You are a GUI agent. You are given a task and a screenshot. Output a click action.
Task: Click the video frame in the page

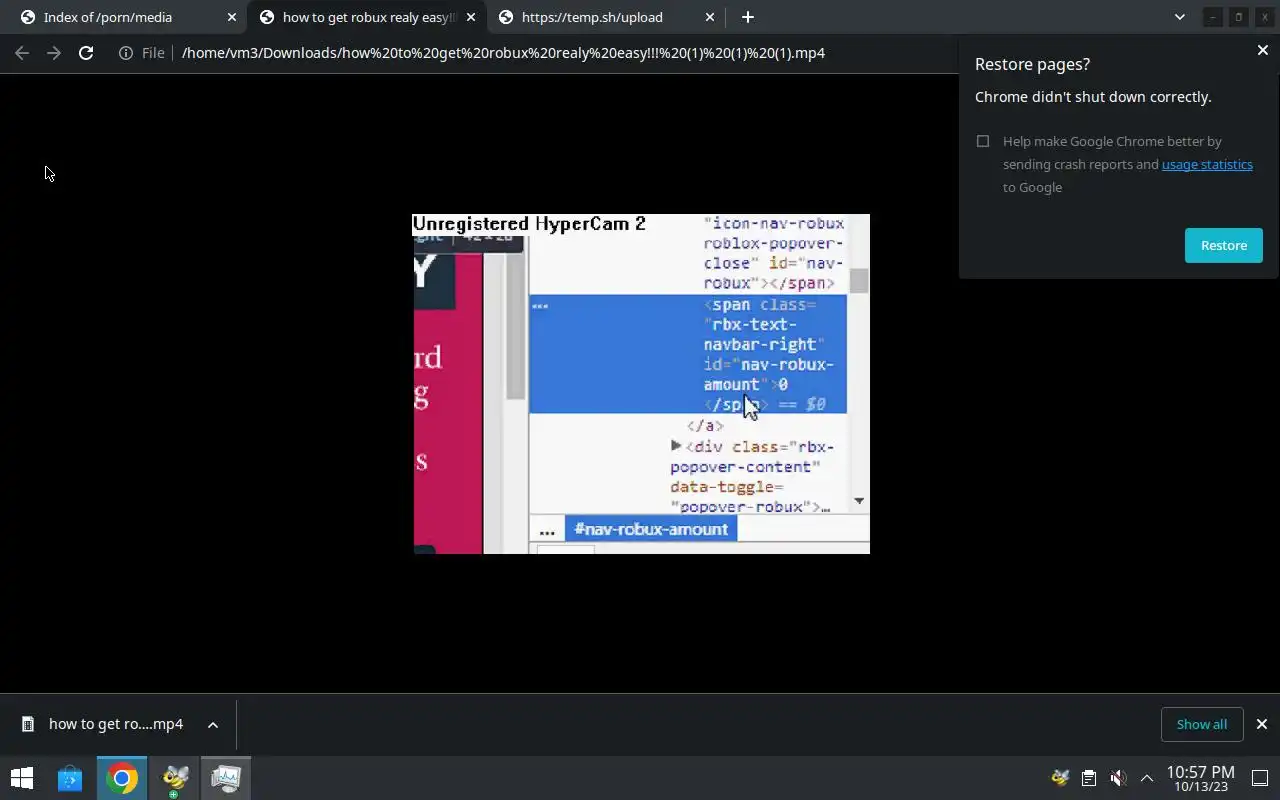642,384
